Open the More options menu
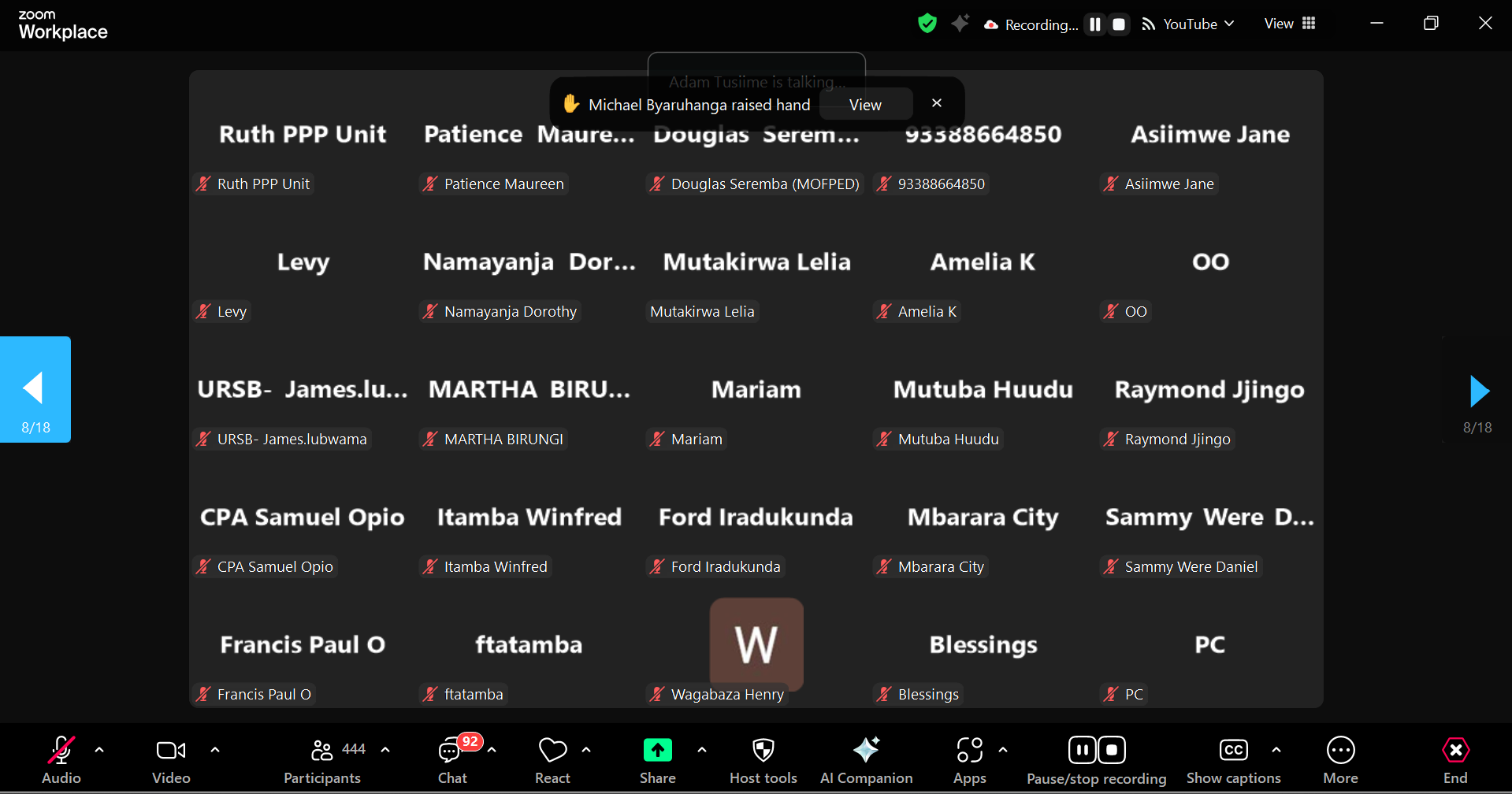Viewport: 1512px width, 794px height. tap(1340, 751)
